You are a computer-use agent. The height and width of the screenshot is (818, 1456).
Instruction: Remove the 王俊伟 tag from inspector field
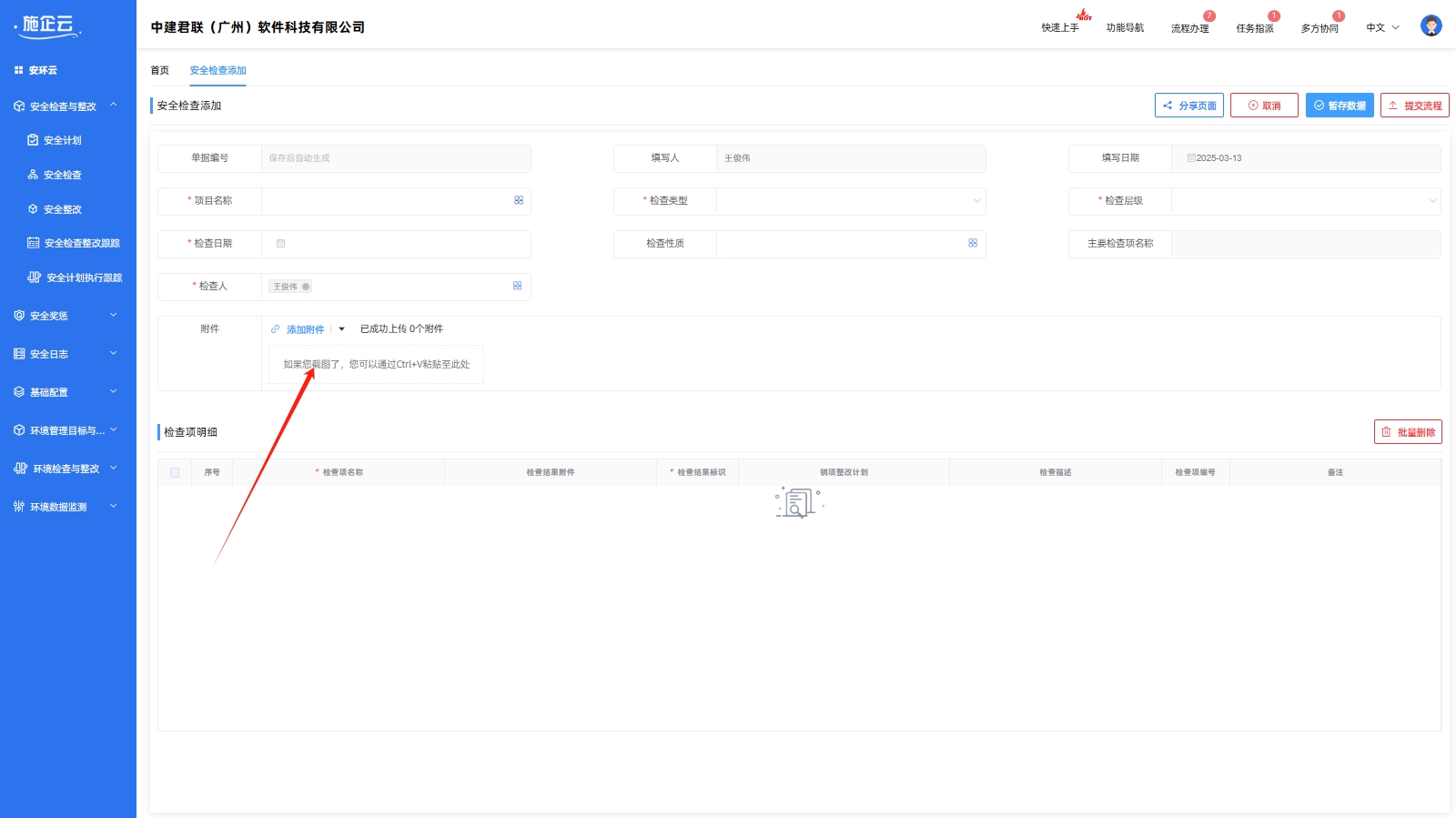[x=306, y=287]
